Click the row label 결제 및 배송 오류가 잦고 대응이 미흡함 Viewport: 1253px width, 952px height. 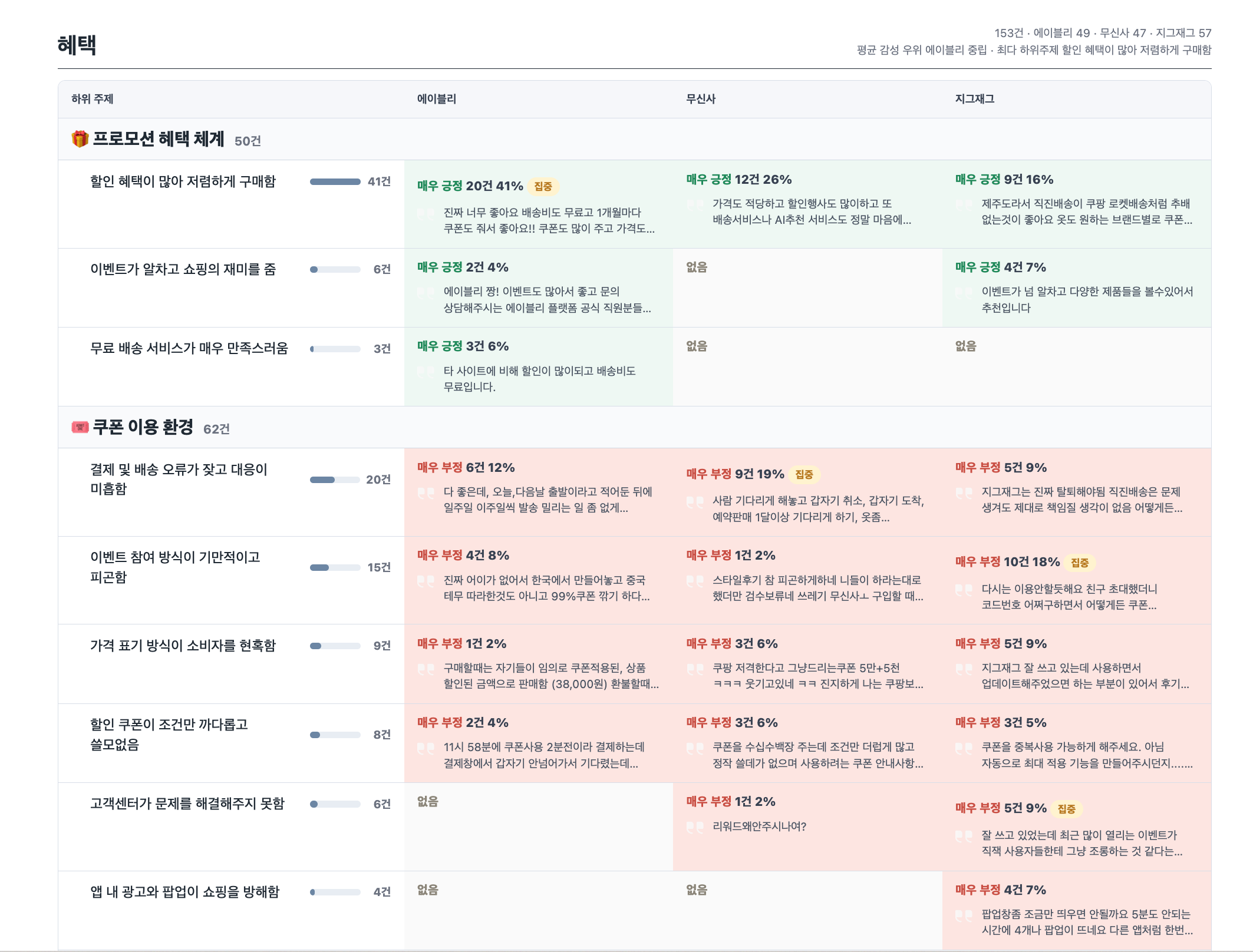179,479
